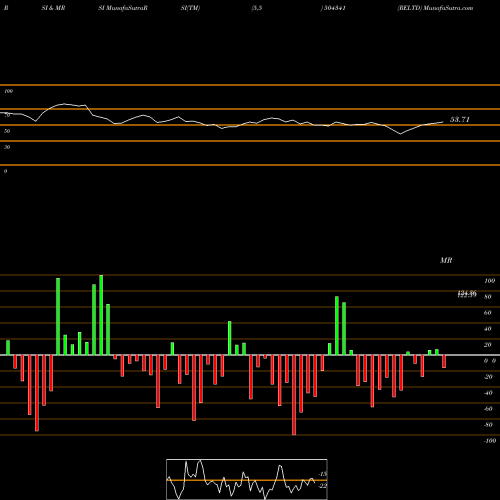Click the "(5,5" parameter text in header

tap(257, 8)
